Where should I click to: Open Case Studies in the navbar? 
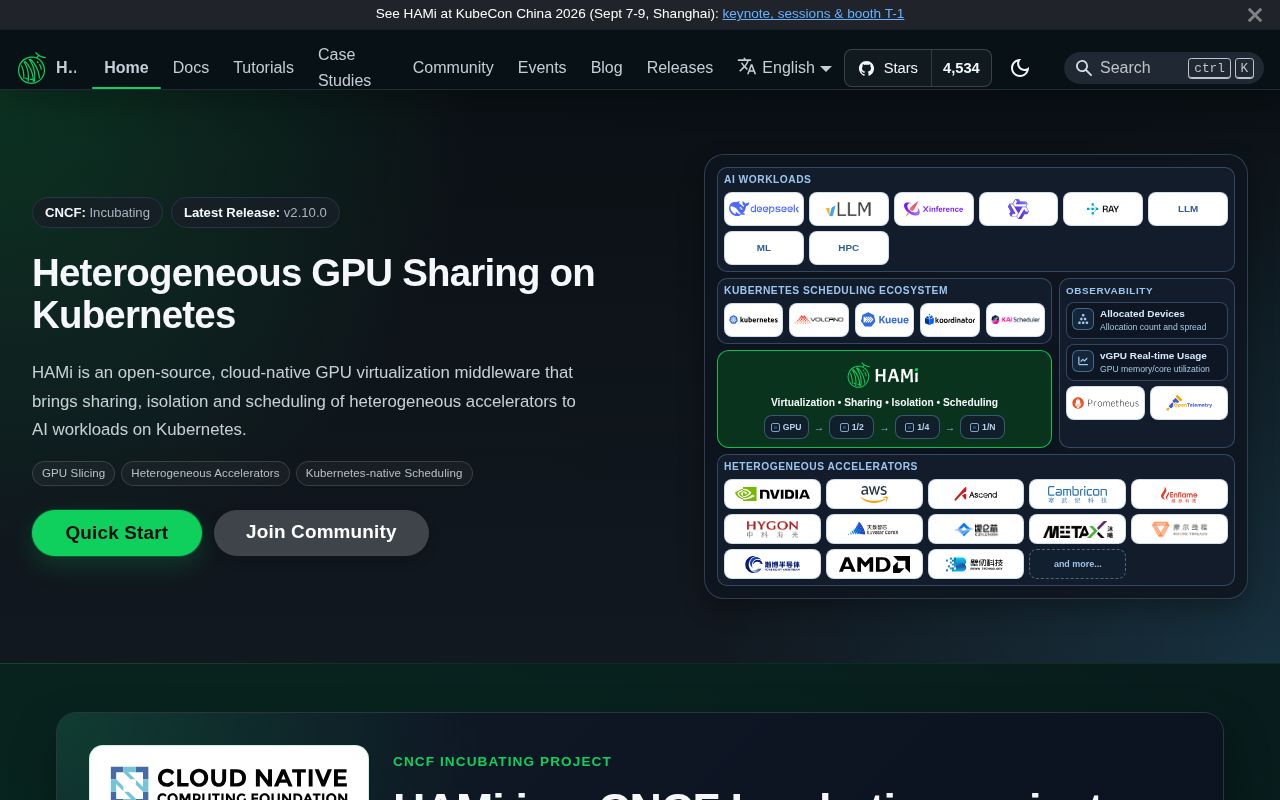coord(345,67)
